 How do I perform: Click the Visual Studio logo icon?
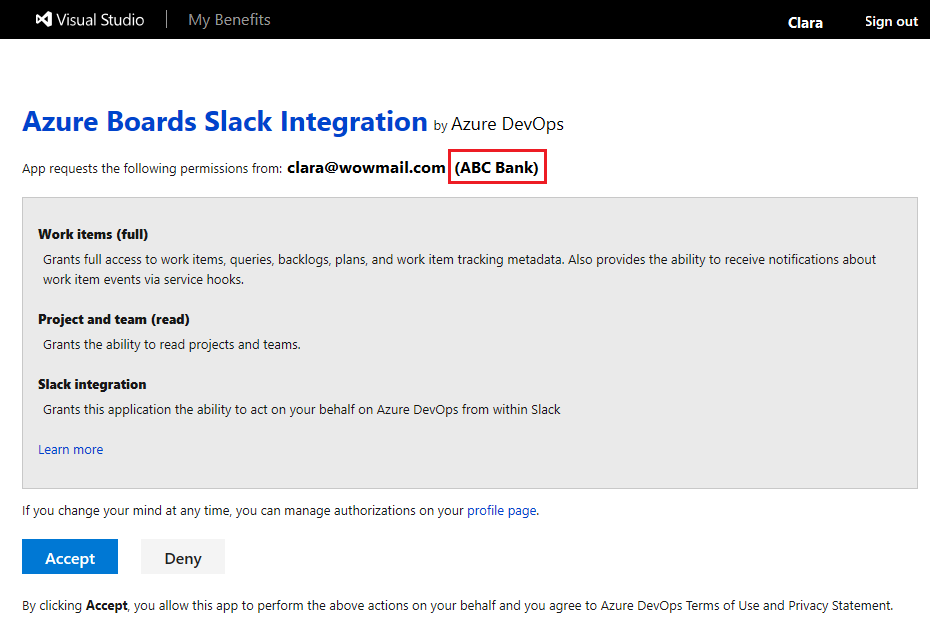[x=43, y=20]
